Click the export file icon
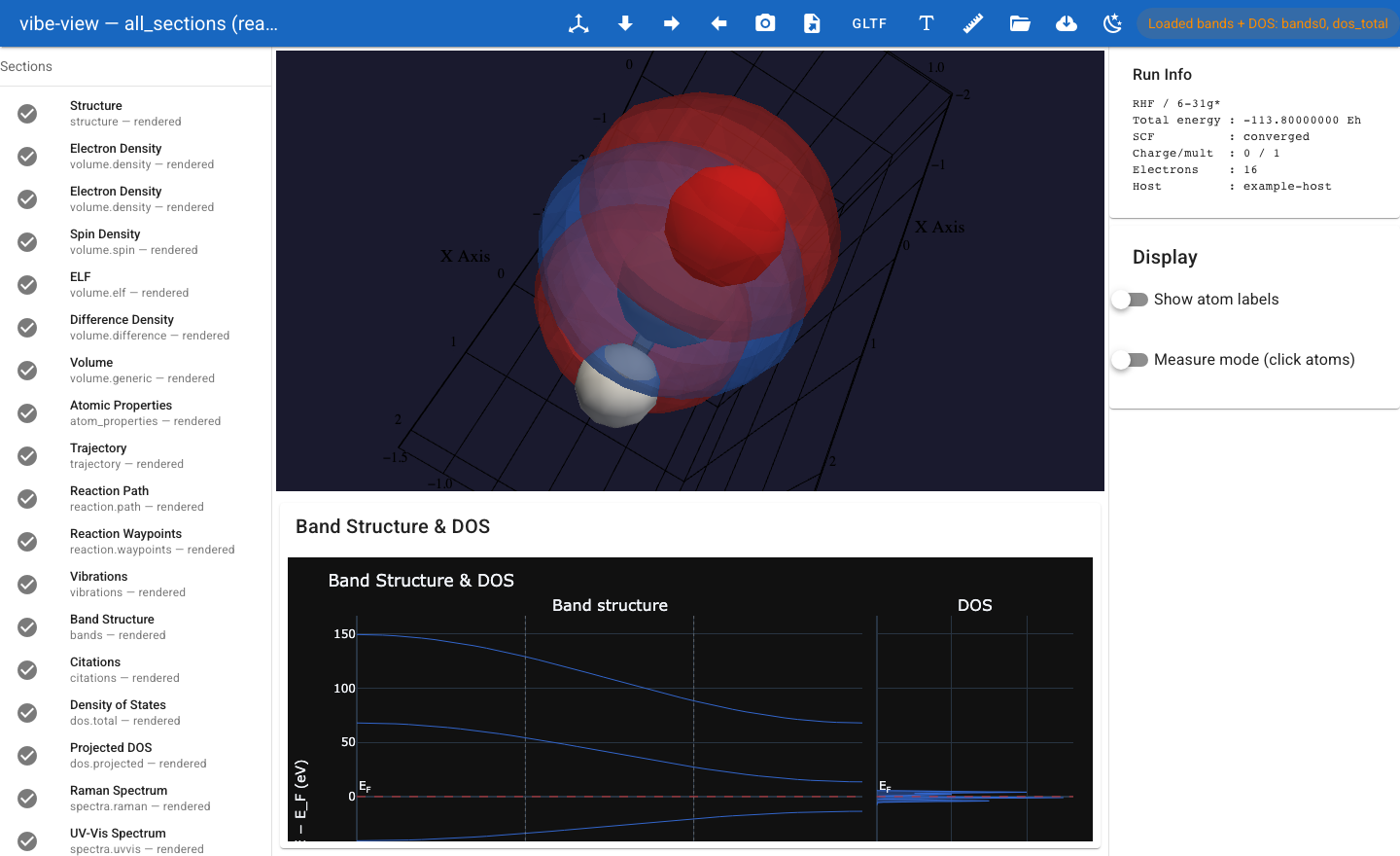 click(x=812, y=23)
